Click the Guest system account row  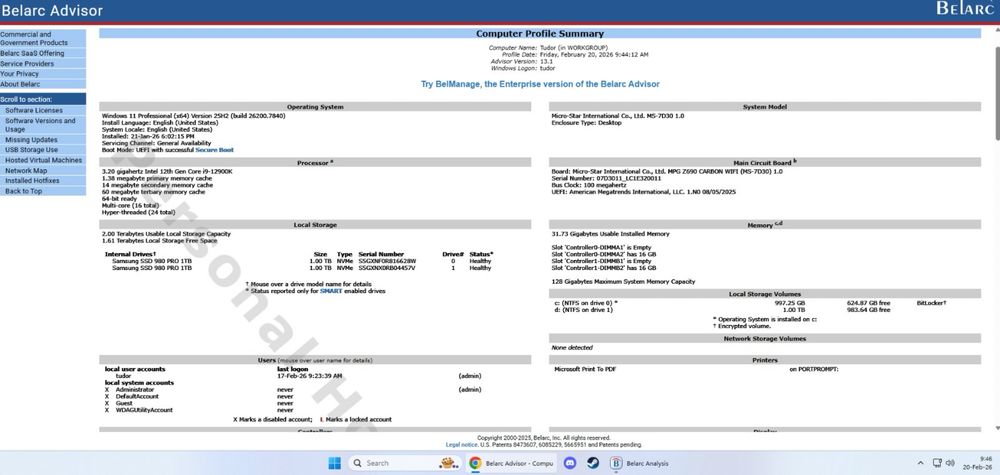pyautogui.click(x=199, y=404)
